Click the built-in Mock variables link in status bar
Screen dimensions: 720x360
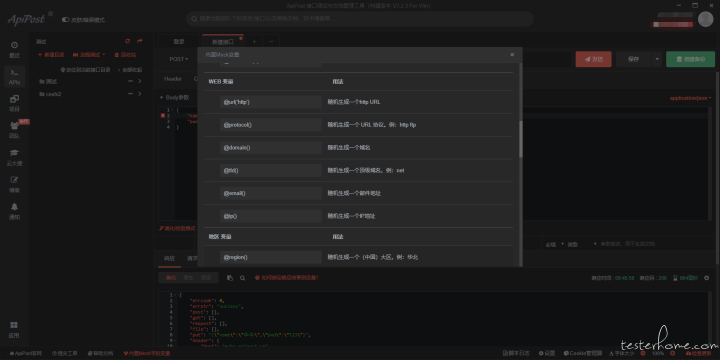point(147,354)
